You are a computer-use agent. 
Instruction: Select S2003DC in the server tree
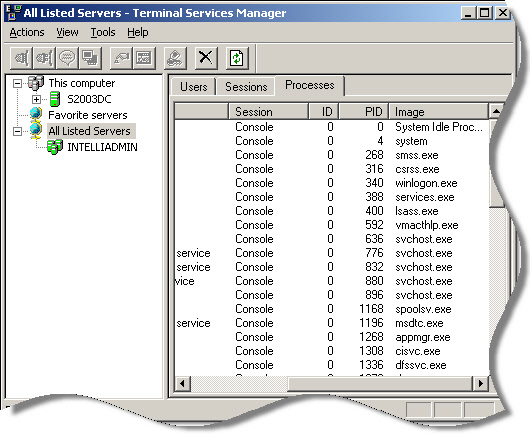(x=89, y=99)
